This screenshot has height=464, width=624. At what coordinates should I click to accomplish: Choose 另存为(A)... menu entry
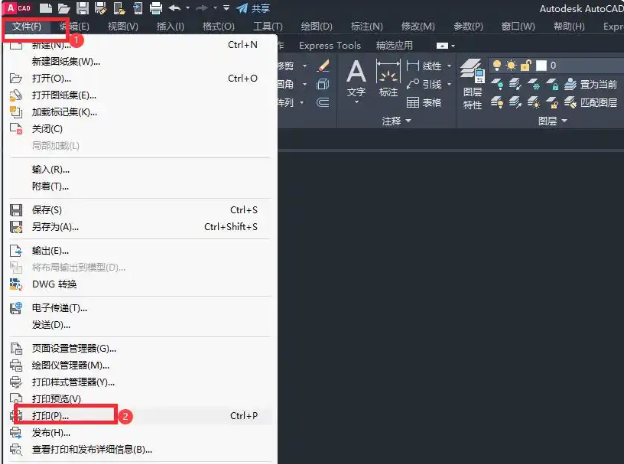coord(139,227)
